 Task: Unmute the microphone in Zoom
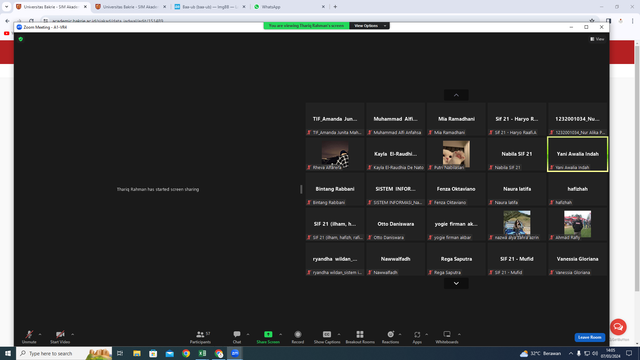[x=29, y=337]
